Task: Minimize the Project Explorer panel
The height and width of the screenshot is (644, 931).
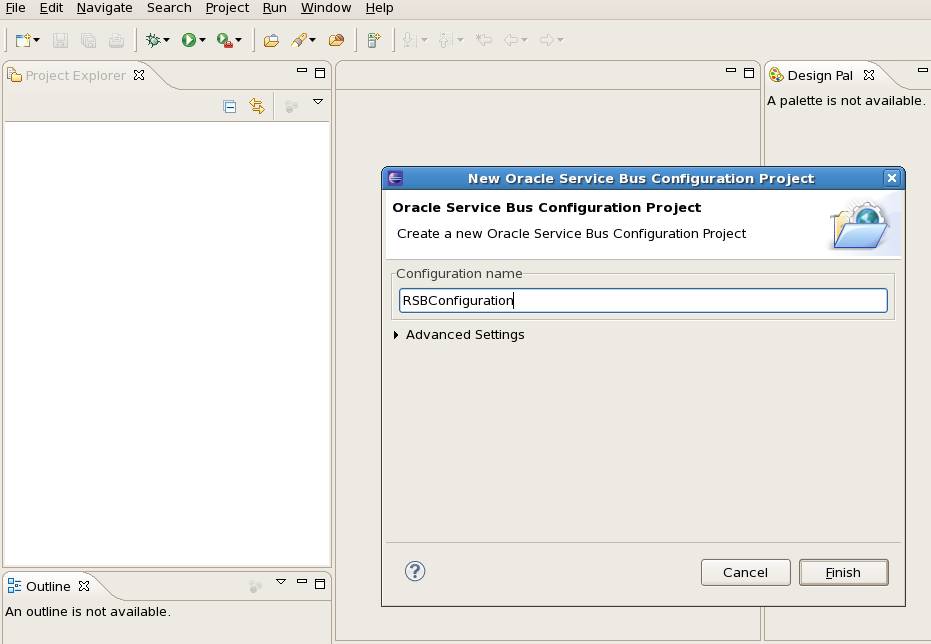Action: pos(302,71)
